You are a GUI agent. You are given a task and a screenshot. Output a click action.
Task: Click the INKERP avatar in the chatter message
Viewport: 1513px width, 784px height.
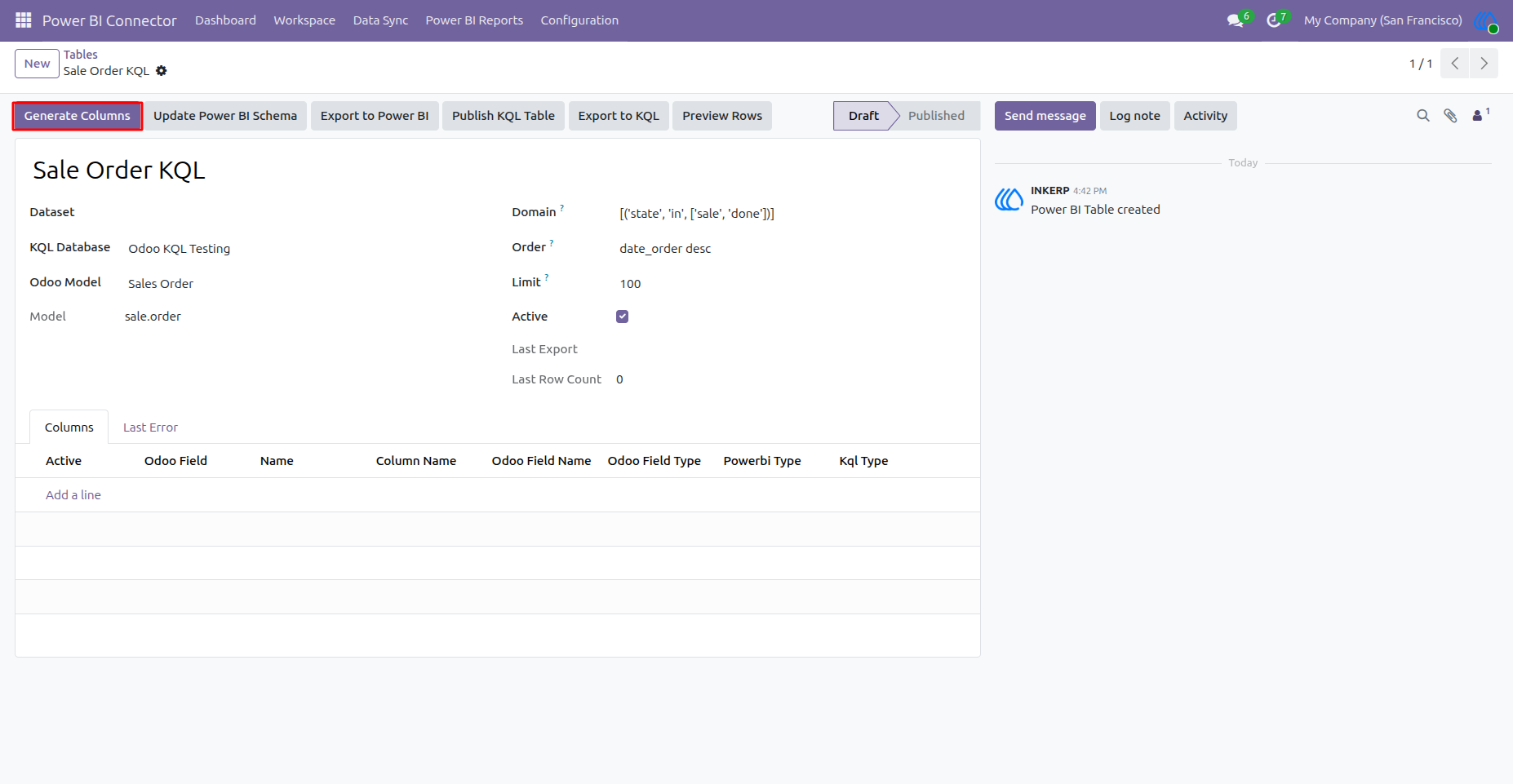click(x=1009, y=199)
